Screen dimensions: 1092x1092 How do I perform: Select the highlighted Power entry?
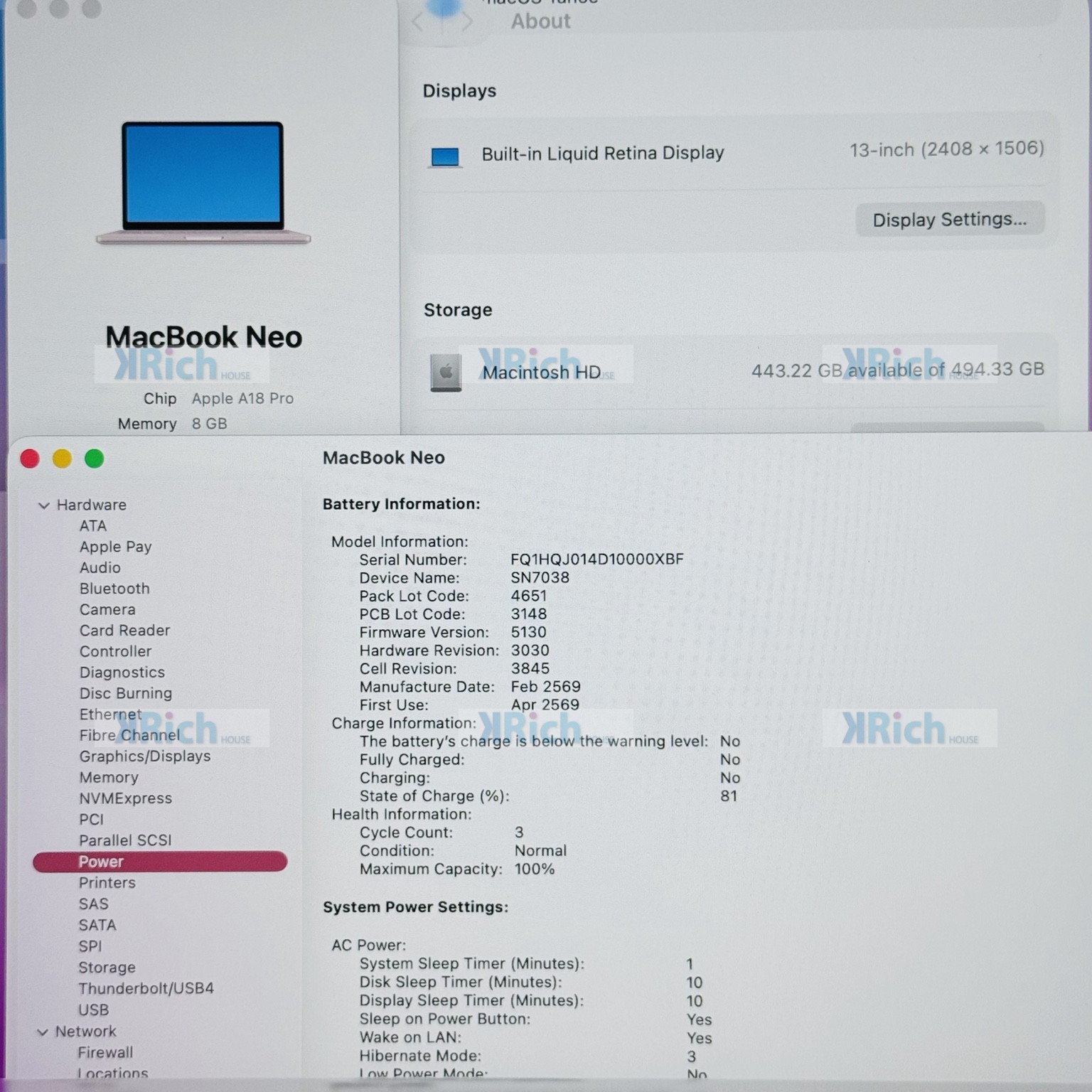160,862
